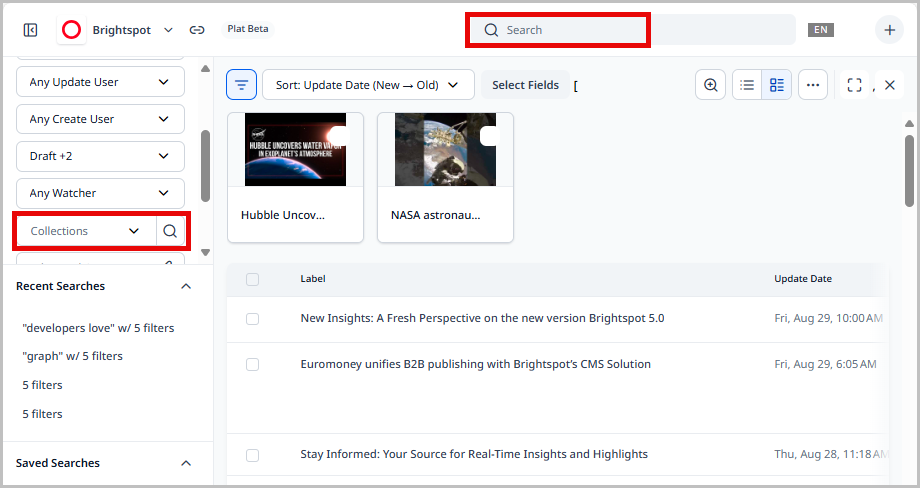The height and width of the screenshot is (488, 920).
Task: Open the Hubble Uncovers Water Vapor thumbnail
Action: pos(295,150)
